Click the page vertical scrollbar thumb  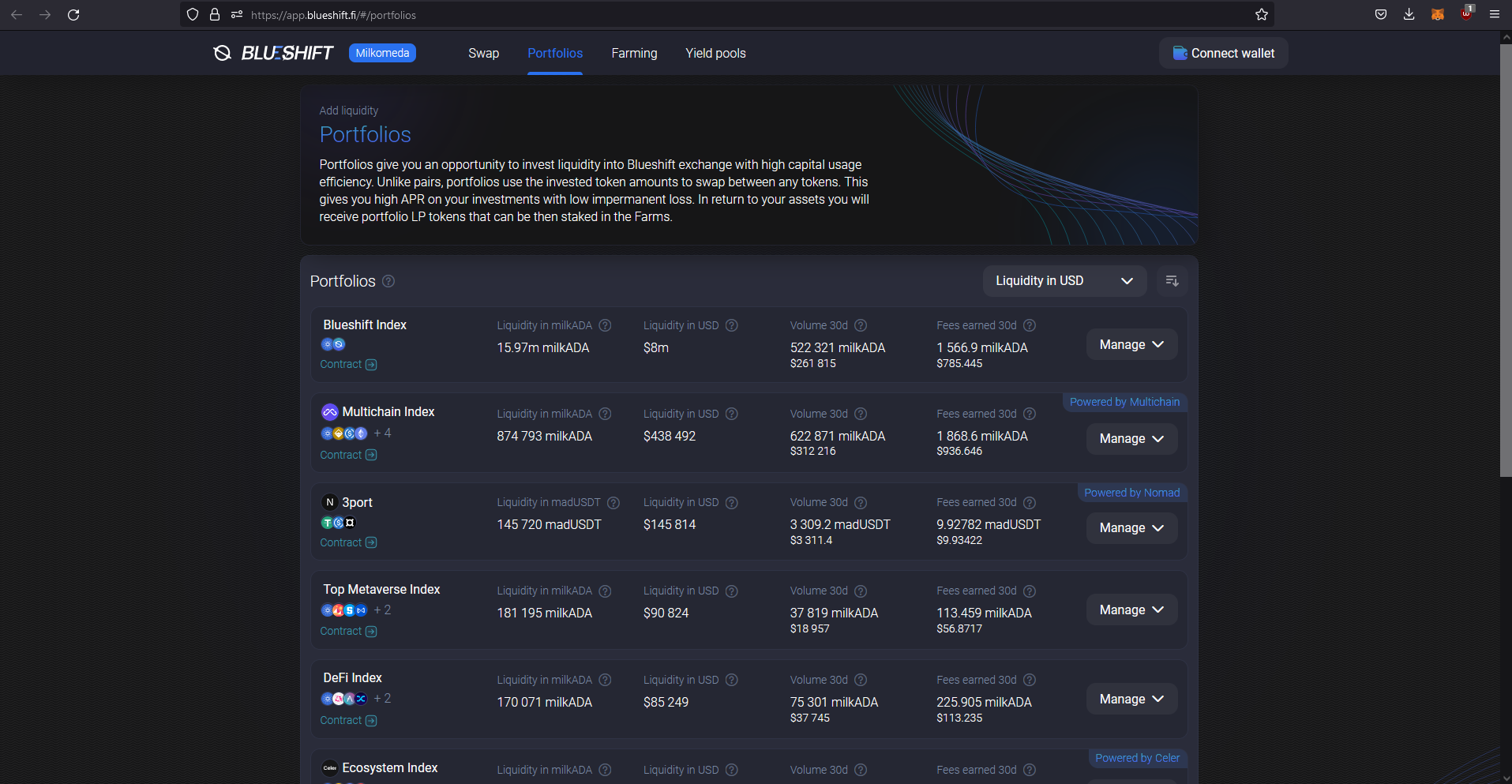(x=1506, y=261)
